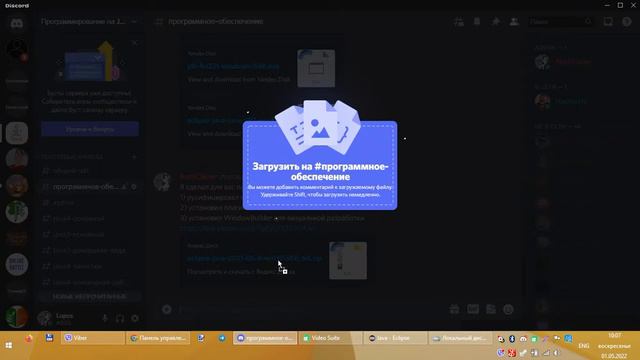The height and width of the screenshot is (360, 640).
Task: Open the bottom Yandex Disk preview thumbnail
Action: coord(348,261)
